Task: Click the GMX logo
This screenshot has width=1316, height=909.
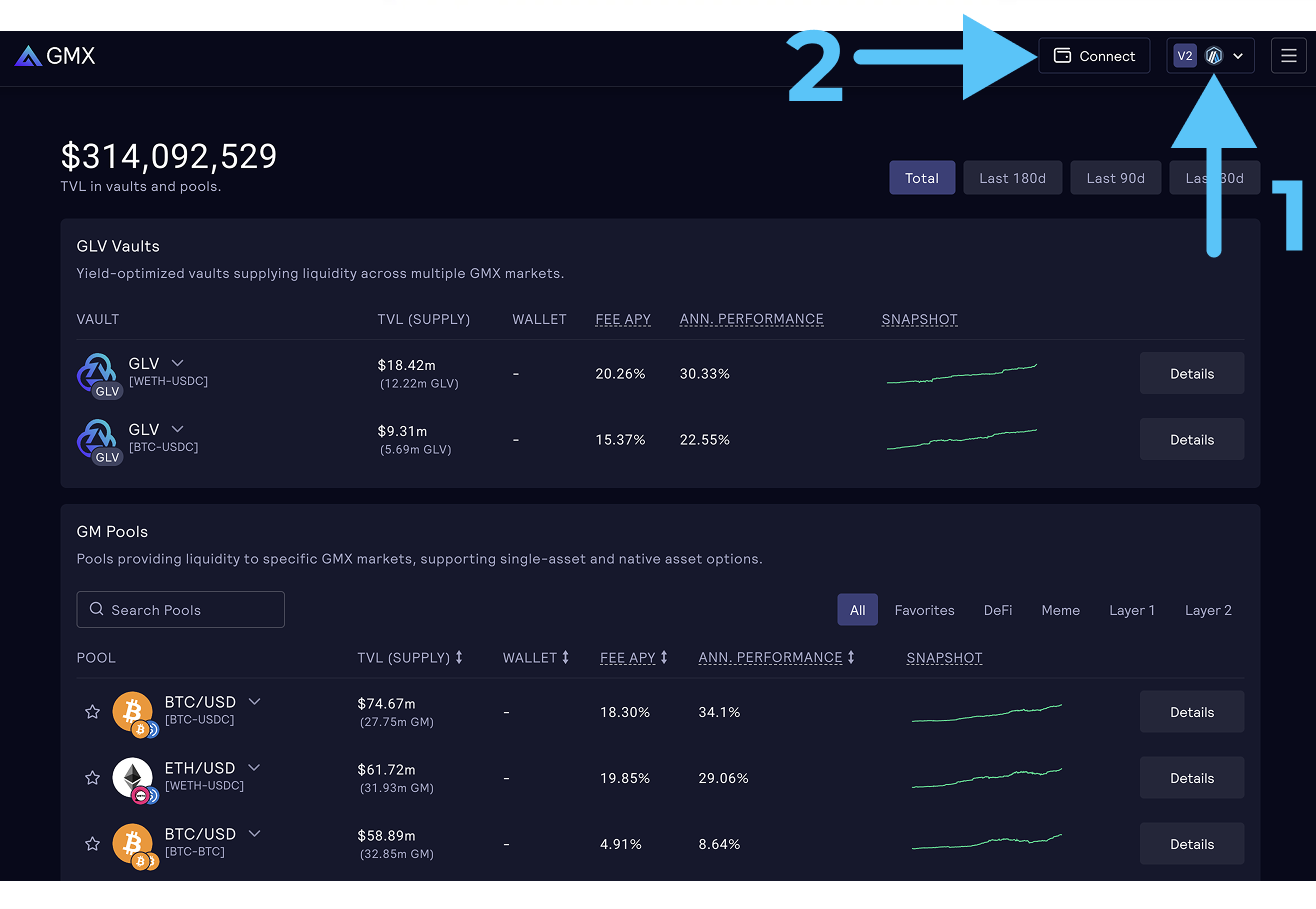Action: pyautogui.click(x=55, y=56)
